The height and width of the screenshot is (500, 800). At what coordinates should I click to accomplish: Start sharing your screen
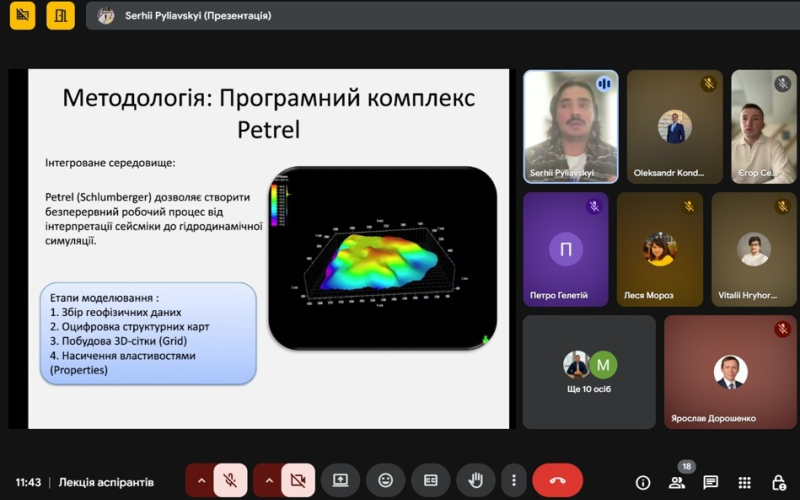click(x=340, y=480)
